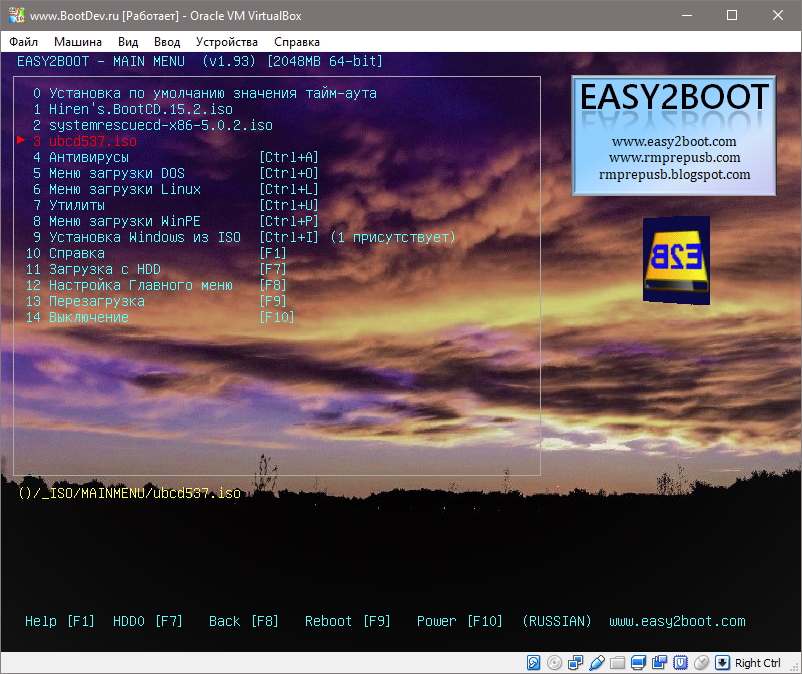802x674 pixels.
Task: Open the Справка menu in menu bar
Action: pos(297,42)
